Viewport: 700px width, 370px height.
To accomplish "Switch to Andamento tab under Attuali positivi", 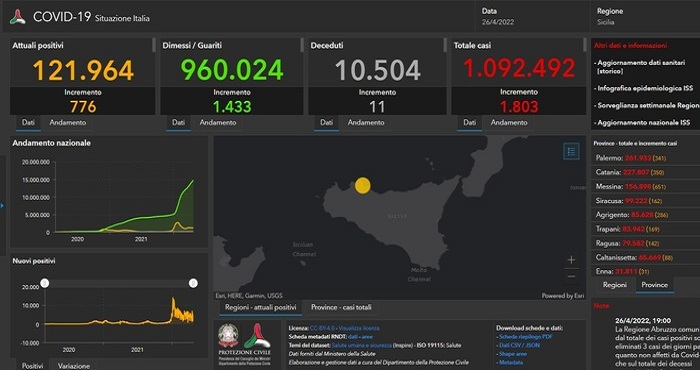I will tap(68, 122).
